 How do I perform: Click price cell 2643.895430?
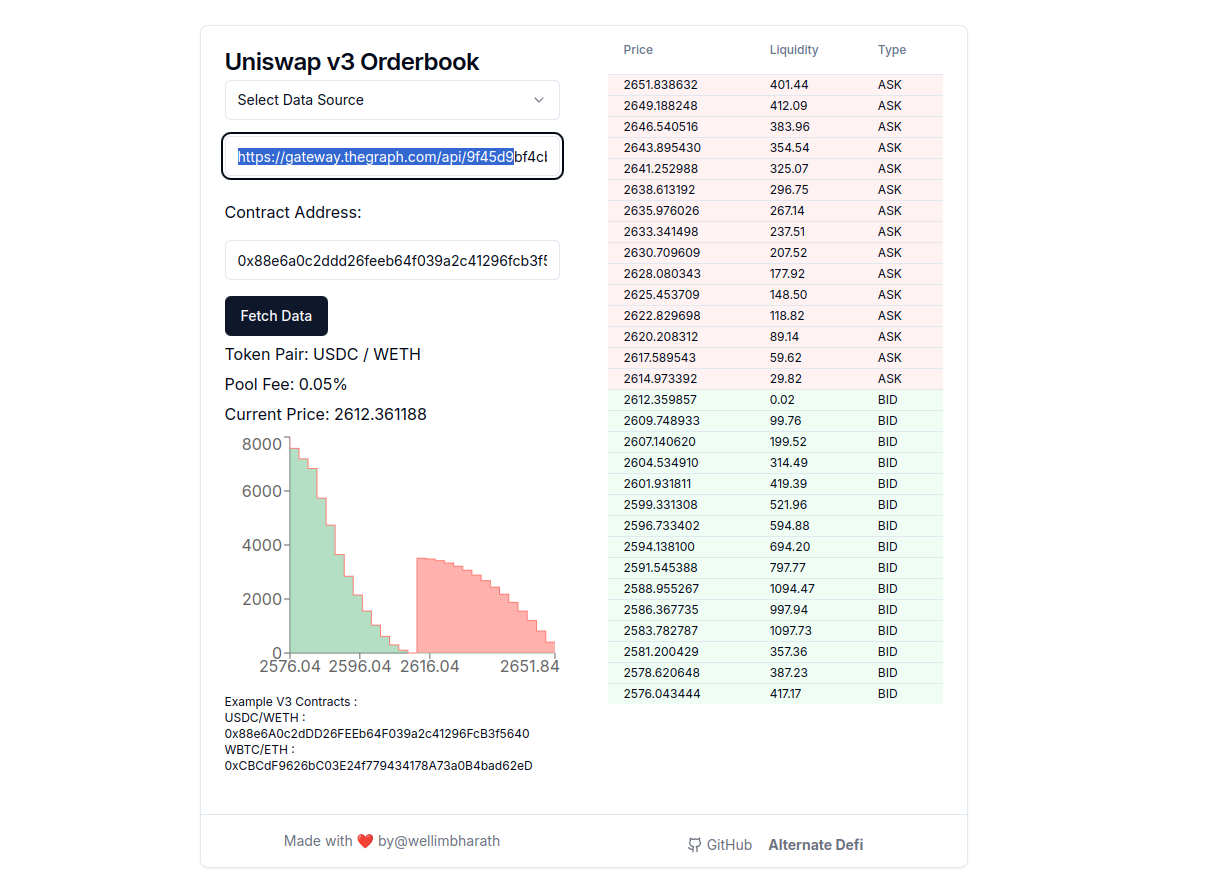[662, 148]
